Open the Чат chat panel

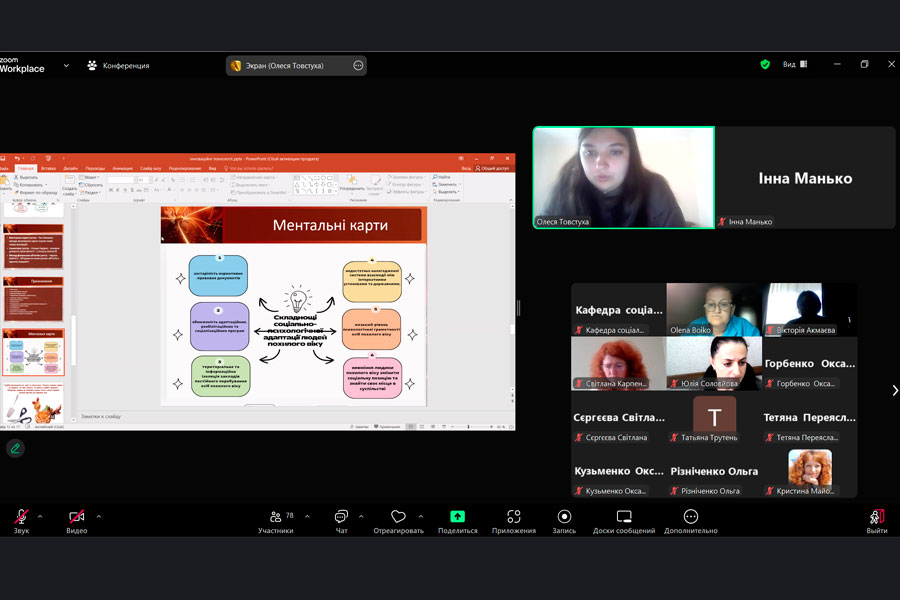[x=342, y=521]
